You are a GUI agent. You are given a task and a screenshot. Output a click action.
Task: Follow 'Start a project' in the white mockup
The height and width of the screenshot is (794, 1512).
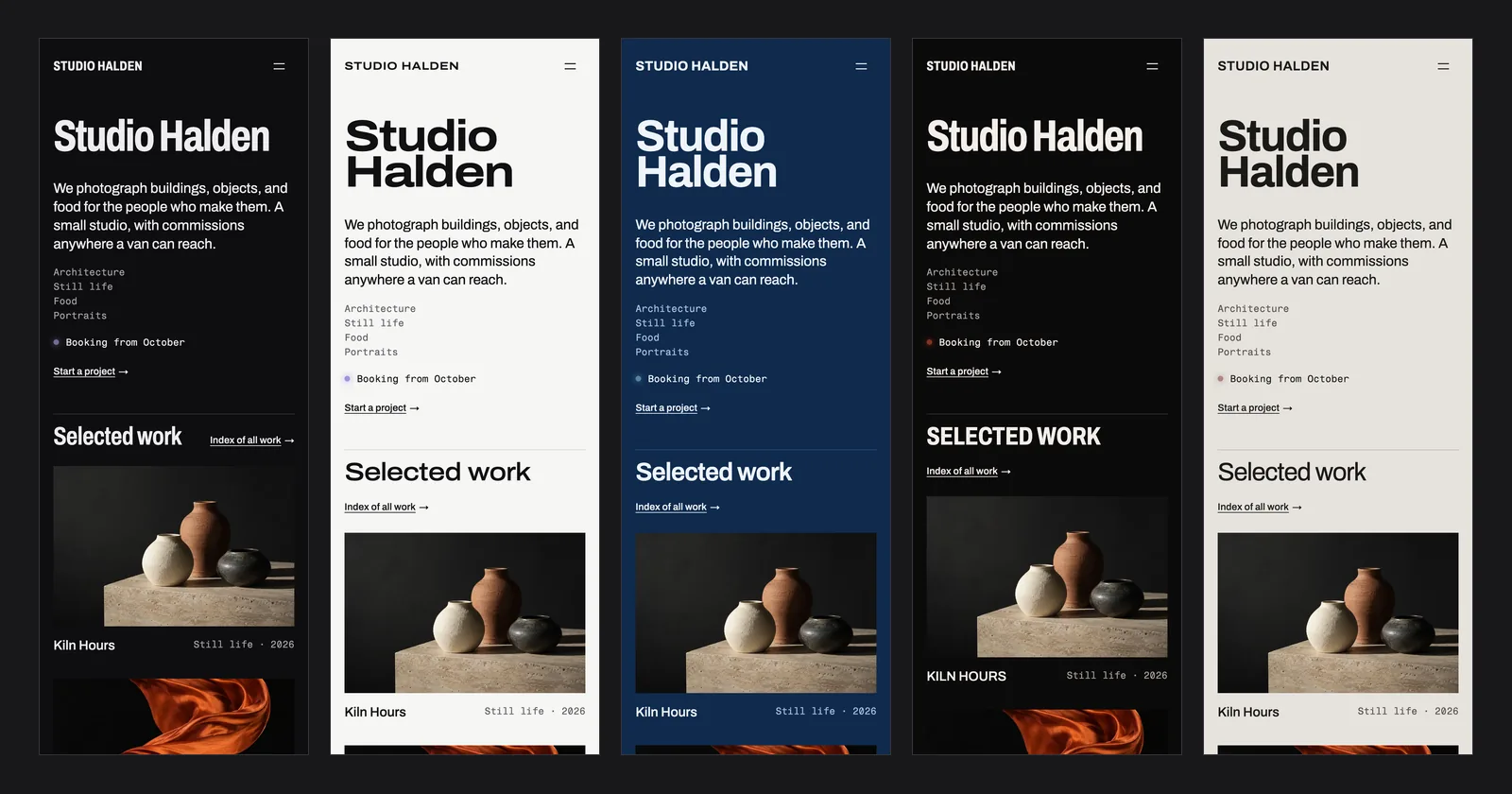[x=382, y=408]
